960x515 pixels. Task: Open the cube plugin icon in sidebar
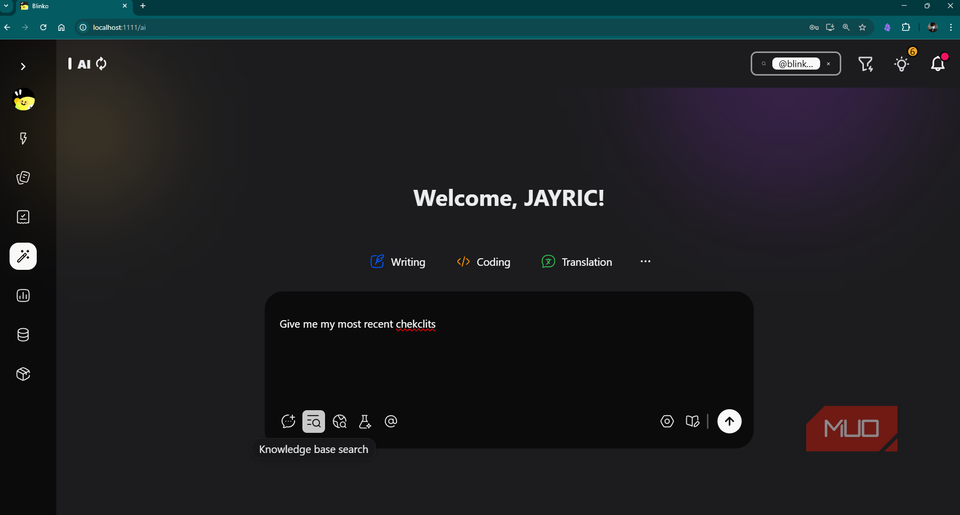[x=23, y=374]
